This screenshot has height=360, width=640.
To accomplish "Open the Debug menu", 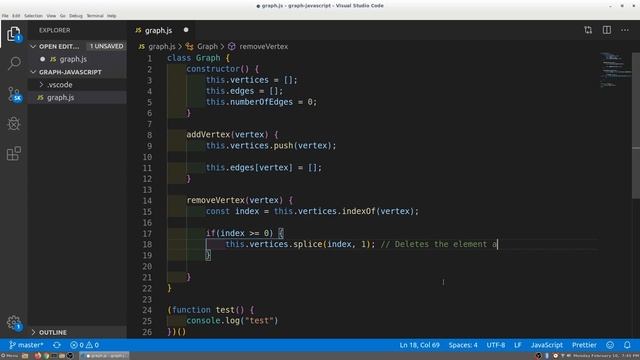I will (76, 16).
